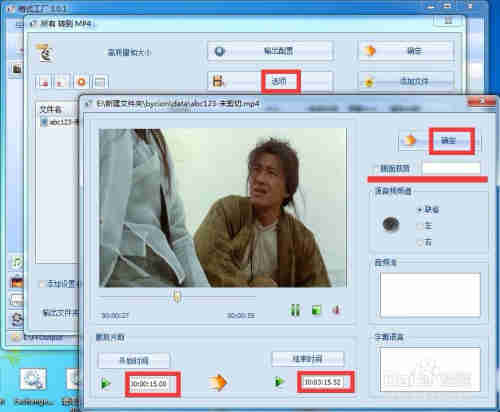Click the video preview frame

pyautogui.click(x=223, y=208)
